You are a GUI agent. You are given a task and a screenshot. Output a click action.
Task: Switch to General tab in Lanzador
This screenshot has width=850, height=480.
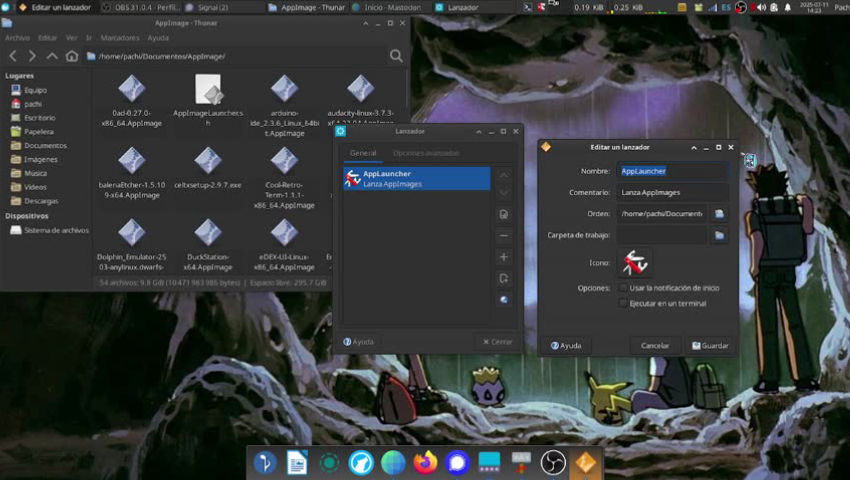[x=363, y=153]
